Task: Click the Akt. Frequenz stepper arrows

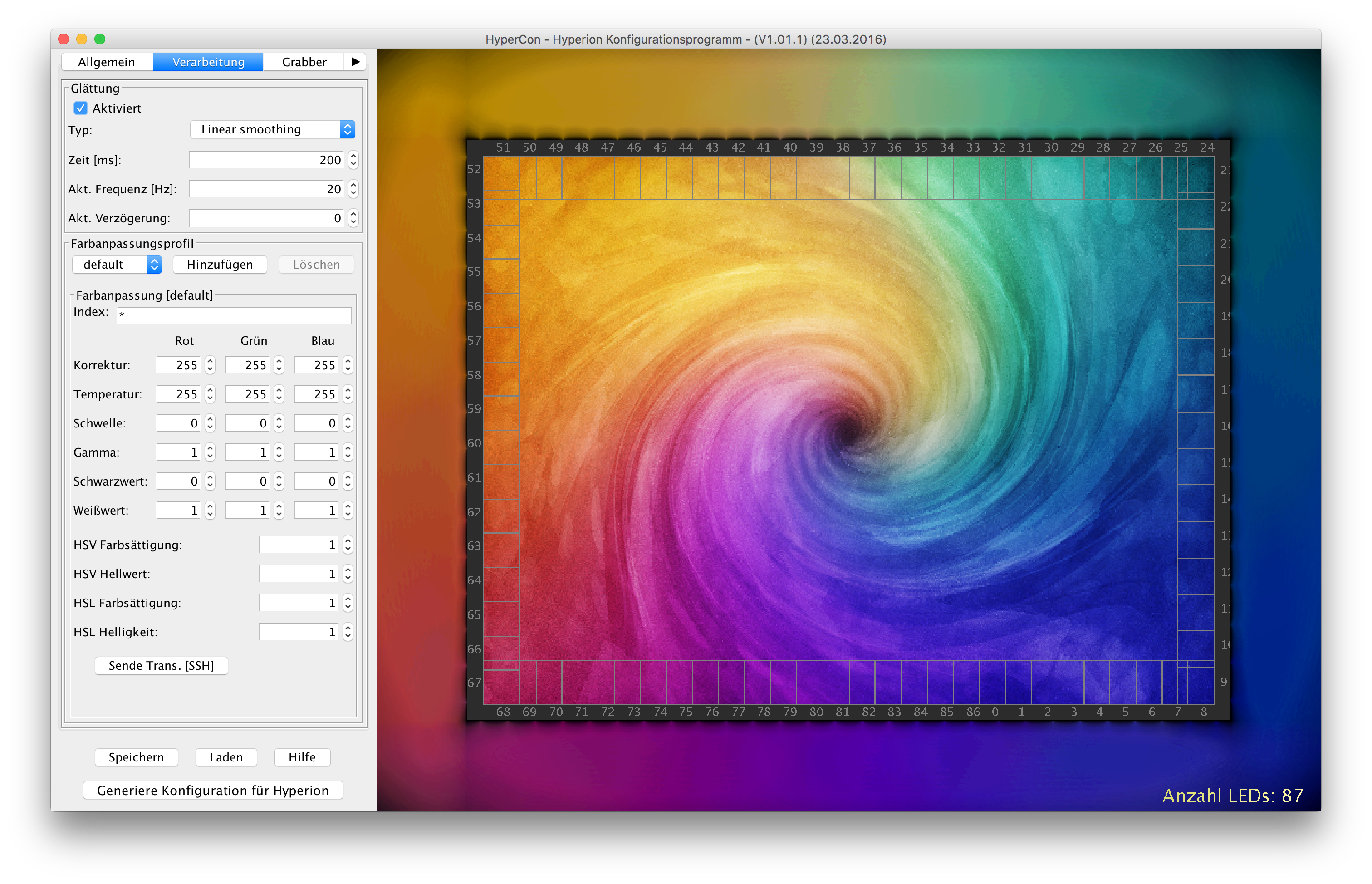Action: (353, 189)
